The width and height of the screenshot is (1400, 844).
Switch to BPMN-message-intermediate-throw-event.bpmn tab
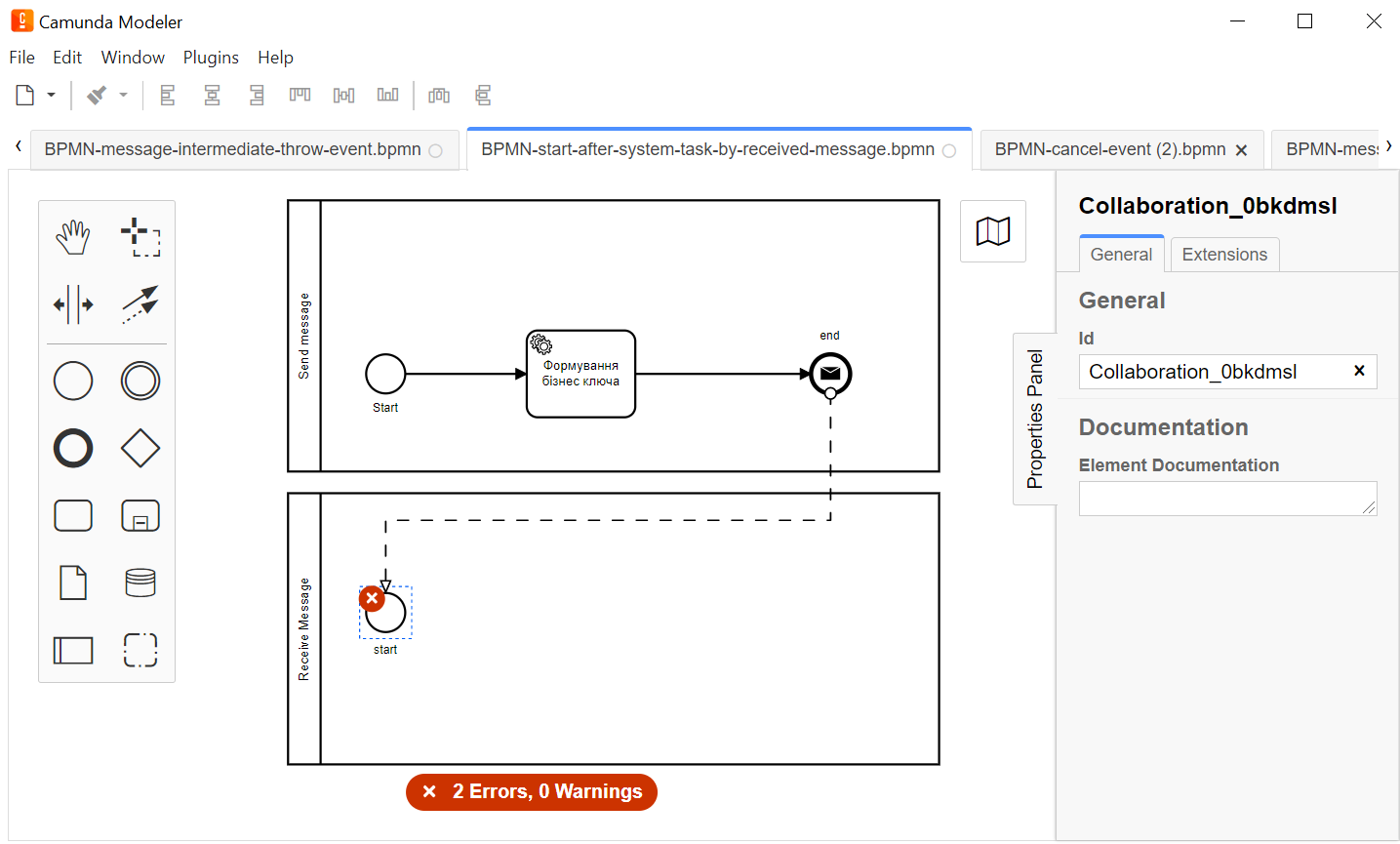tap(233, 149)
